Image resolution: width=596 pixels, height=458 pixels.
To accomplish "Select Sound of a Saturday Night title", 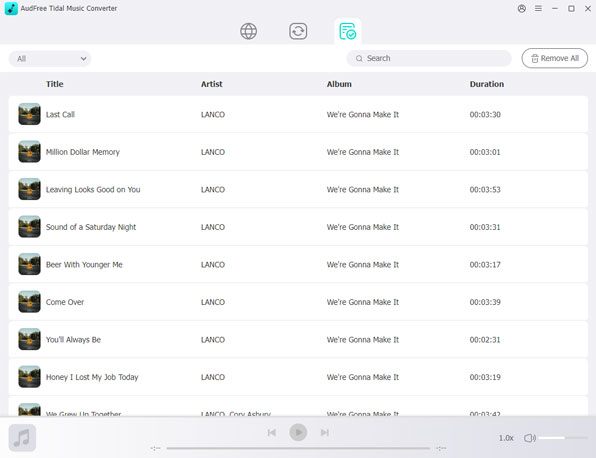I will tap(90, 227).
